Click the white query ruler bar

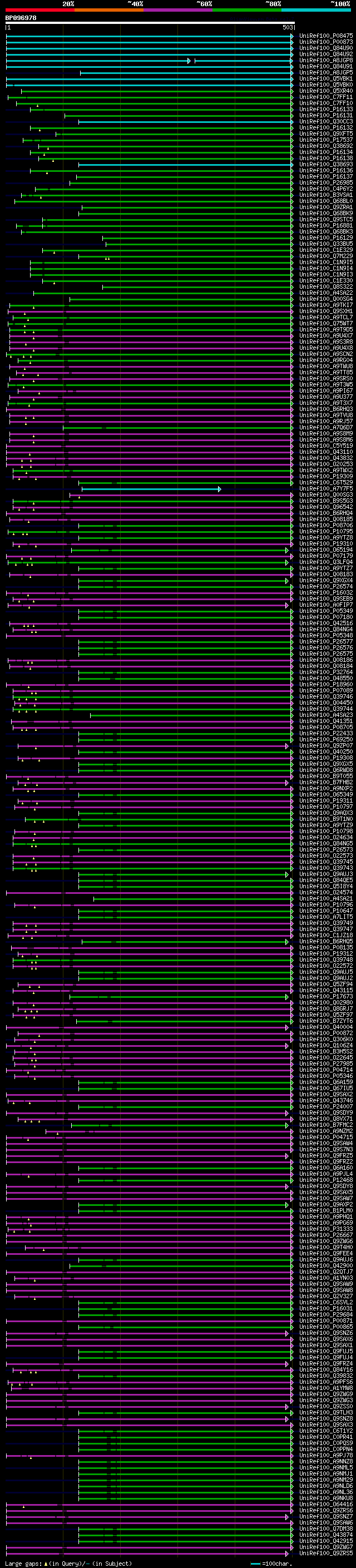pos(150,23)
